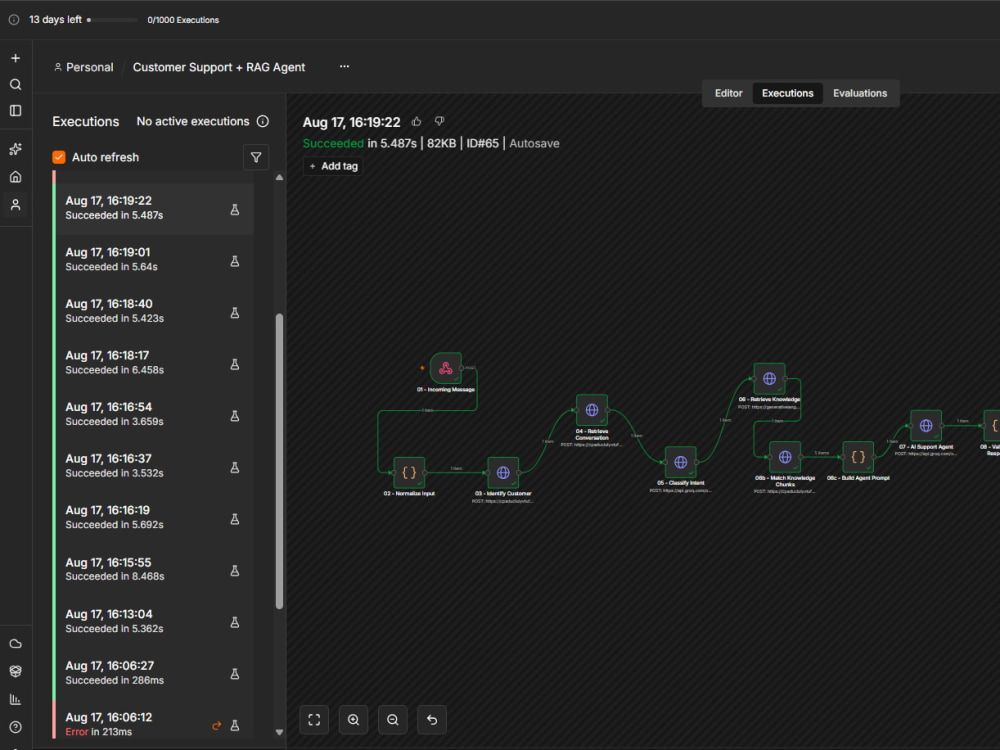Click the retry arrow on 16:06:12 error execution

(x=217, y=726)
